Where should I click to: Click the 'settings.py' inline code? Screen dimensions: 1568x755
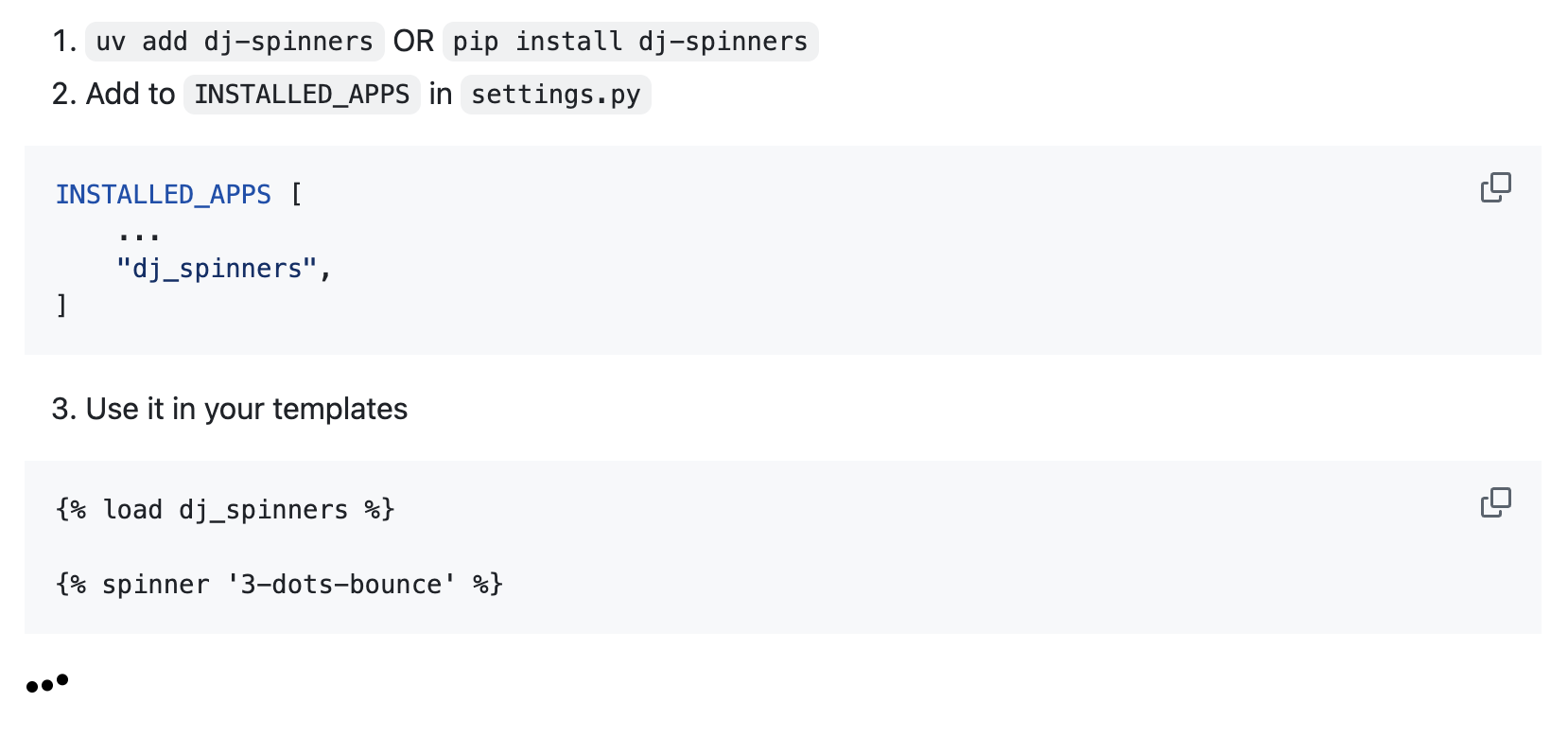coord(555,95)
